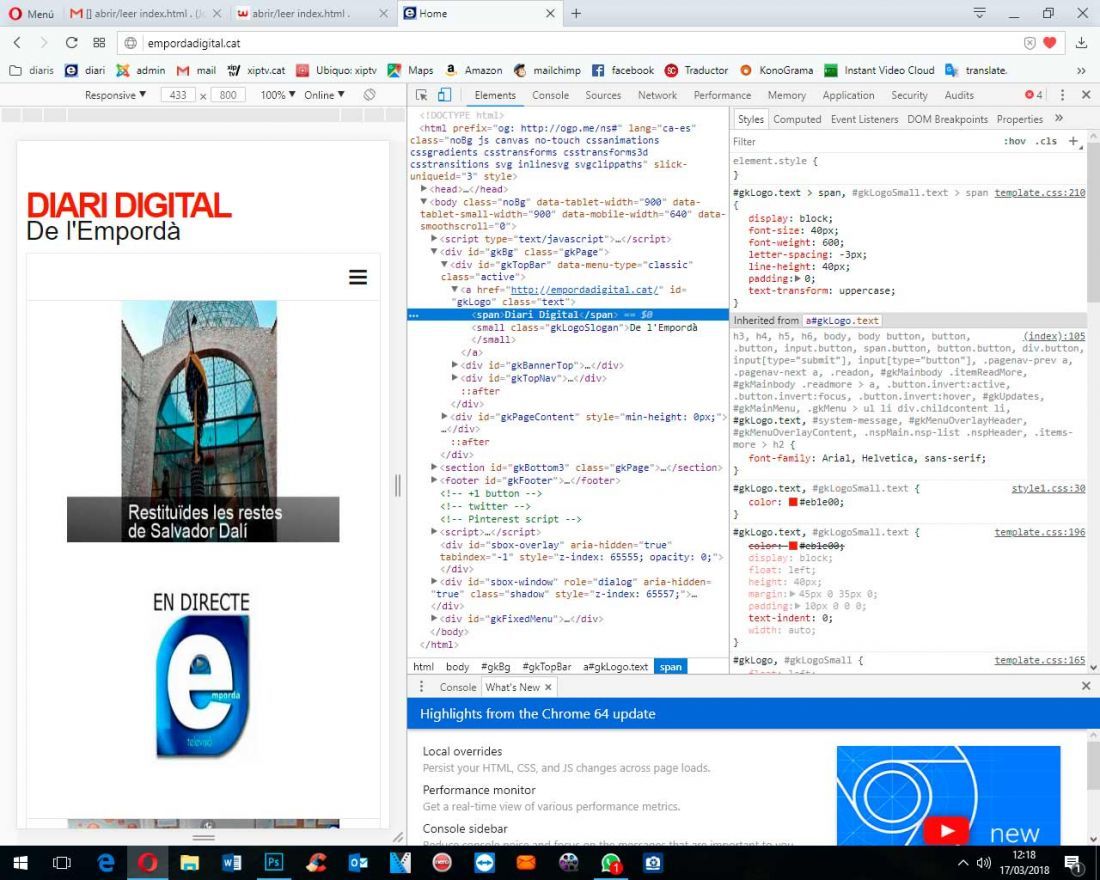Screen dimensions: 1100x880
Task: Click the Styles Filter input field
Action: pos(863,141)
